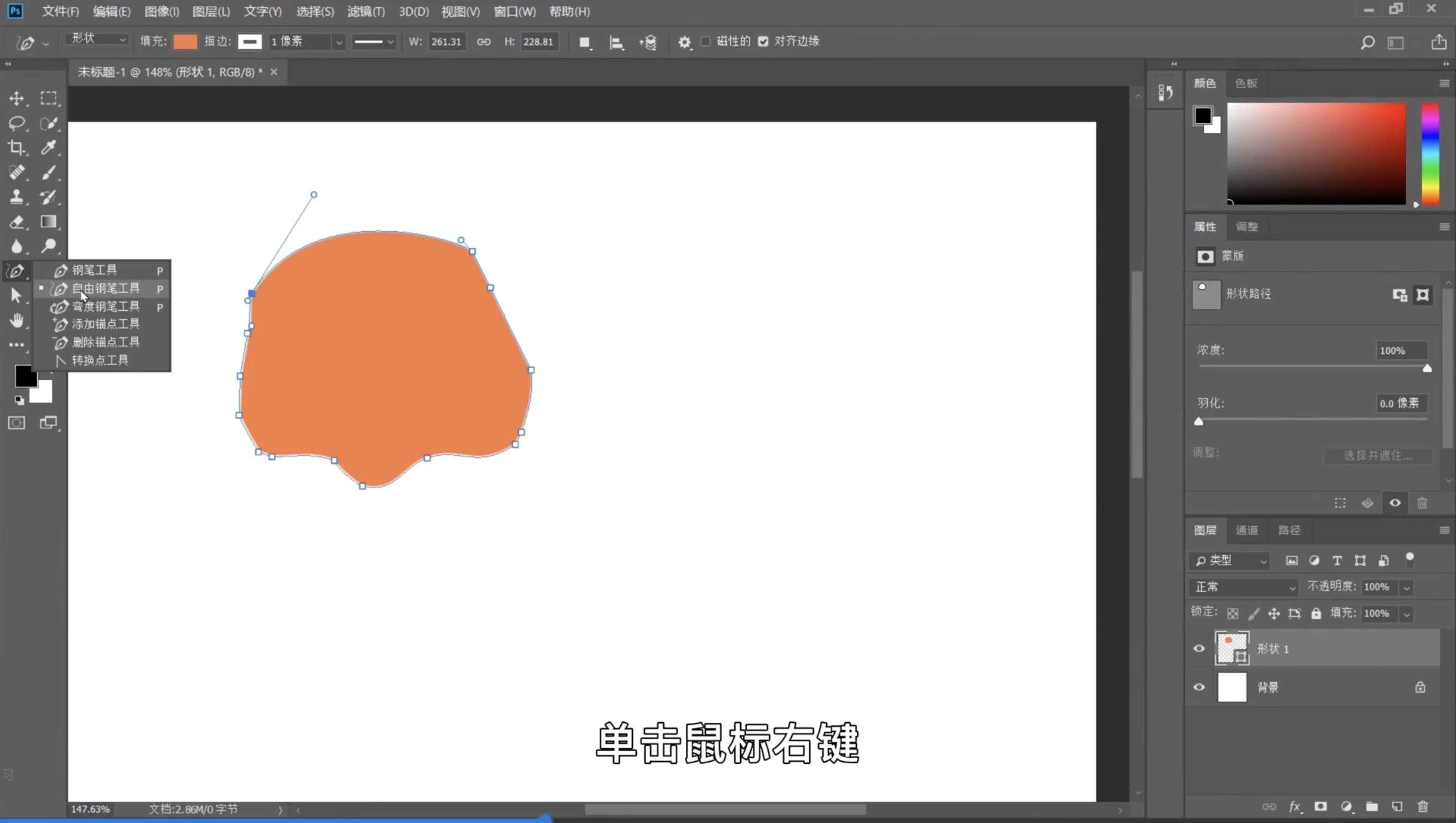This screenshot has width=1456, height=823.
Task: Click the W width input field
Action: [446, 41]
